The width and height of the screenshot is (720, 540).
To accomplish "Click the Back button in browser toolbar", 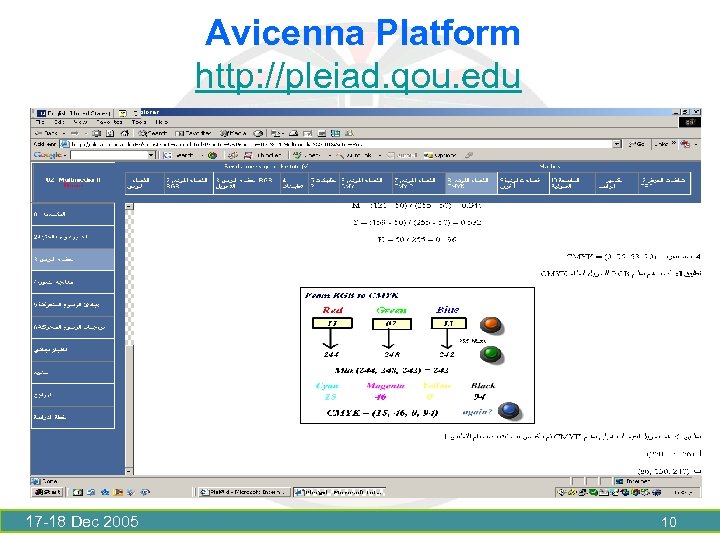I will tap(47, 133).
